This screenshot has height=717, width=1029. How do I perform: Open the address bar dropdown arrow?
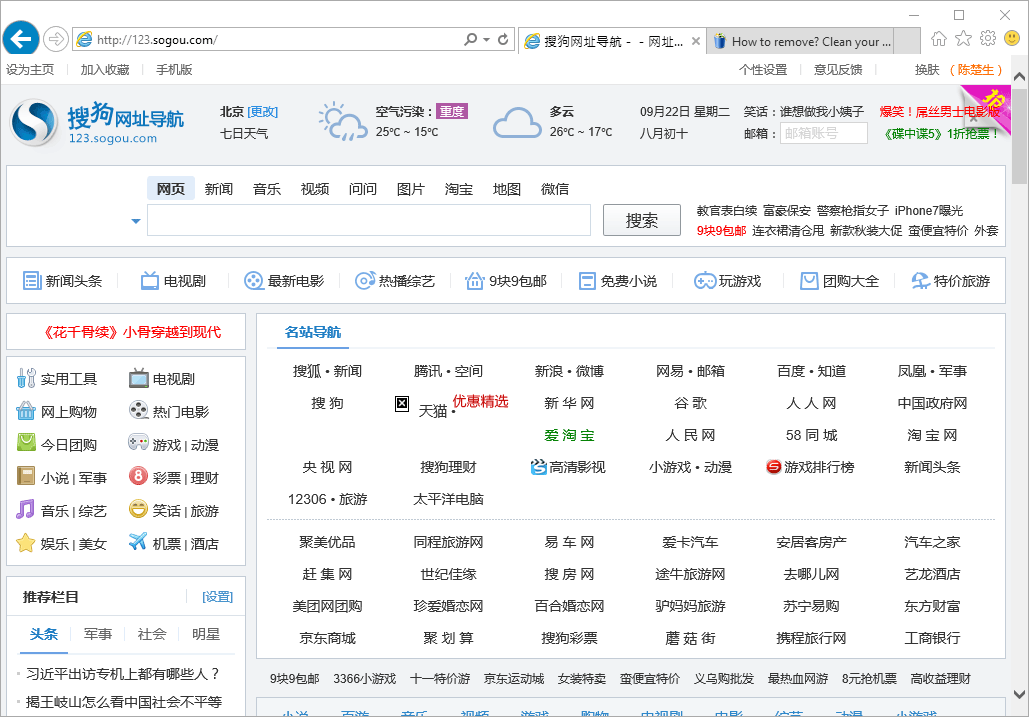(x=486, y=39)
